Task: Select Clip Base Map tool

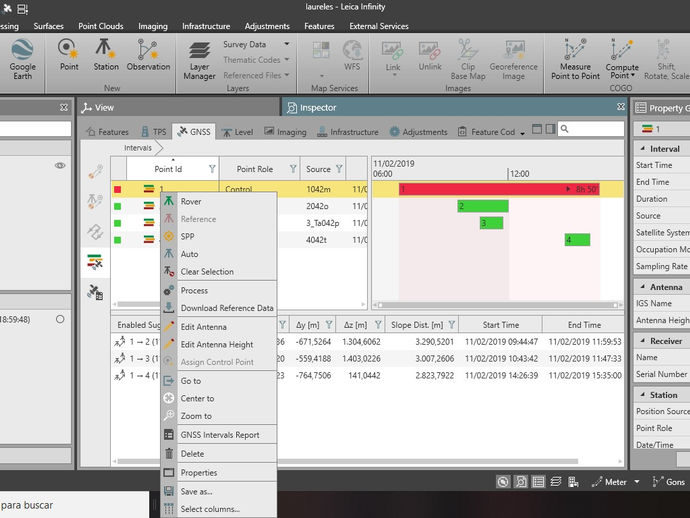Action: (468, 60)
